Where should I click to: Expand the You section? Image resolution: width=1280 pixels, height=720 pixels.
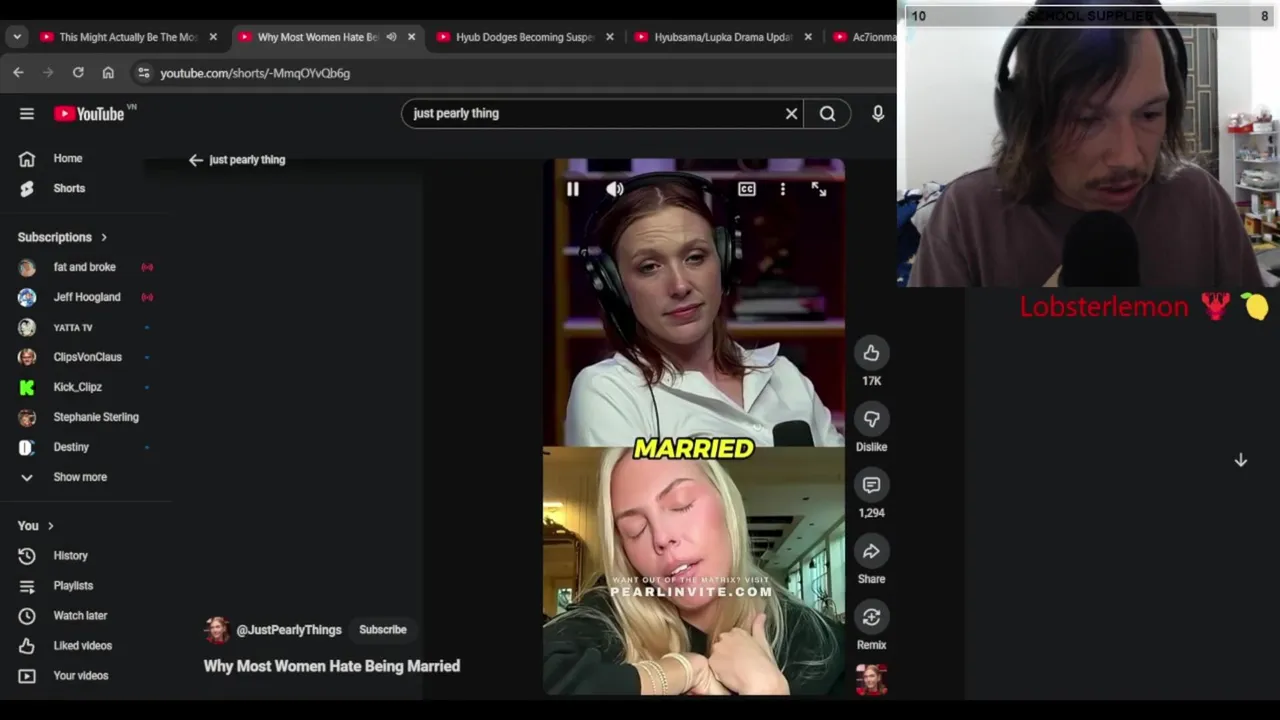pyautogui.click(x=36, y=526)
